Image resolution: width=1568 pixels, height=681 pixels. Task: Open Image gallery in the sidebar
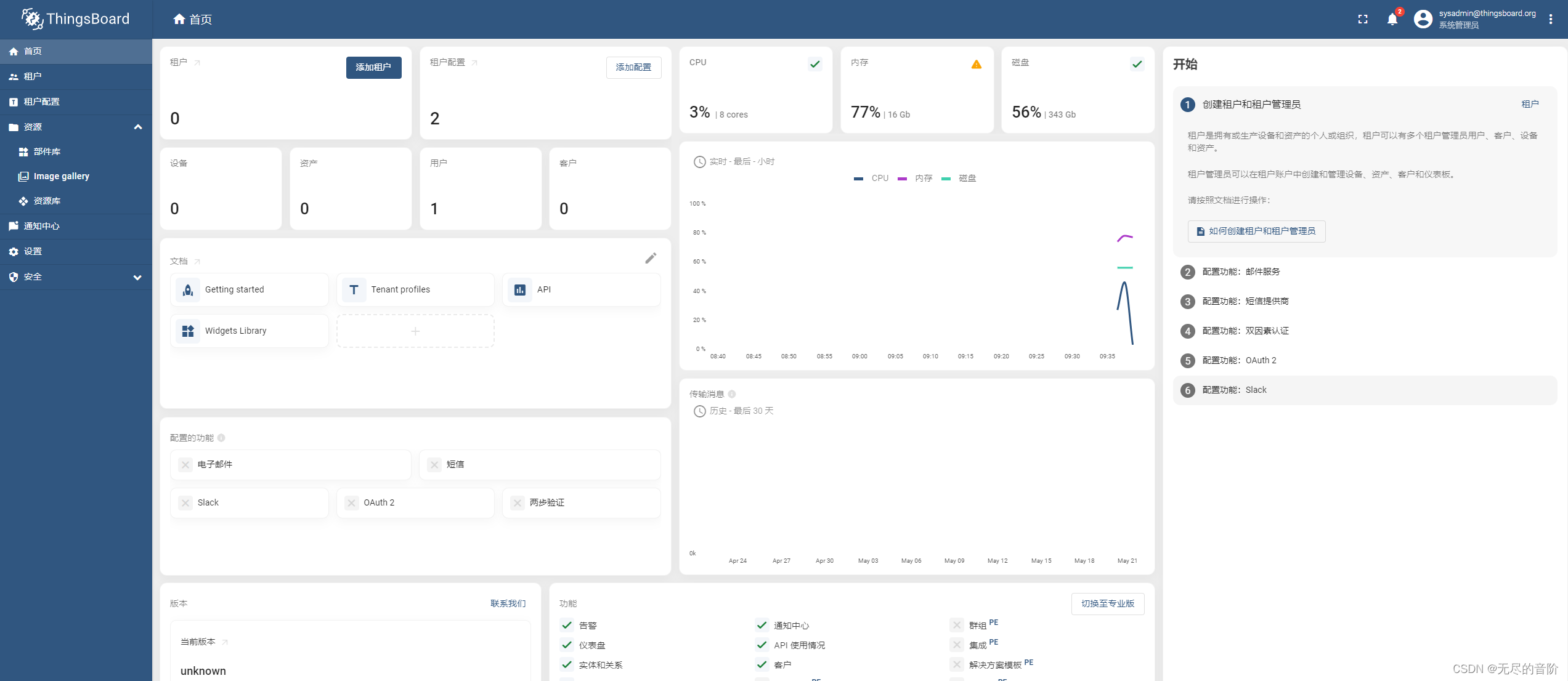(61, 177)
